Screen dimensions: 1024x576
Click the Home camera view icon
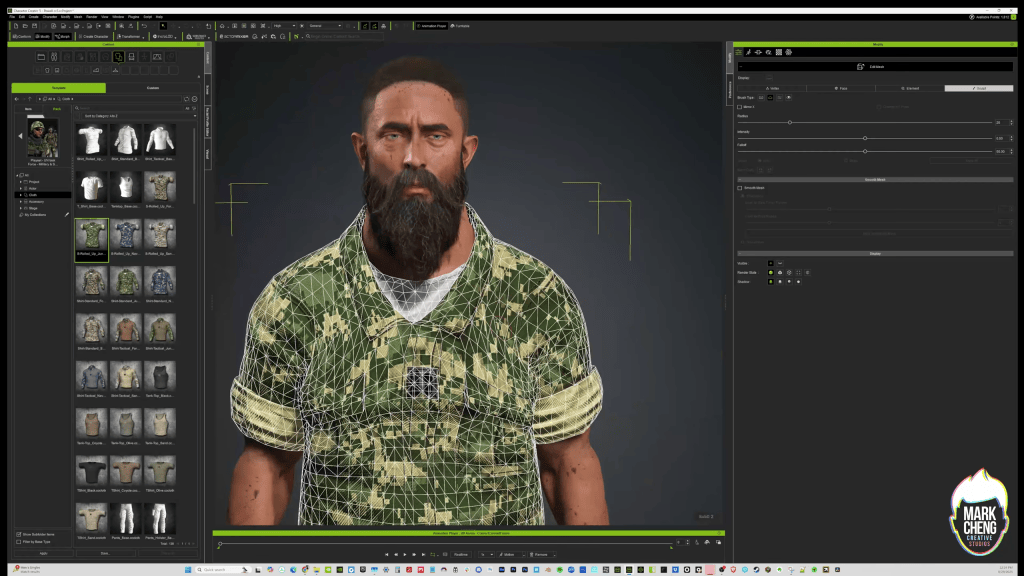pyautogui.click(x=222, y=26)
